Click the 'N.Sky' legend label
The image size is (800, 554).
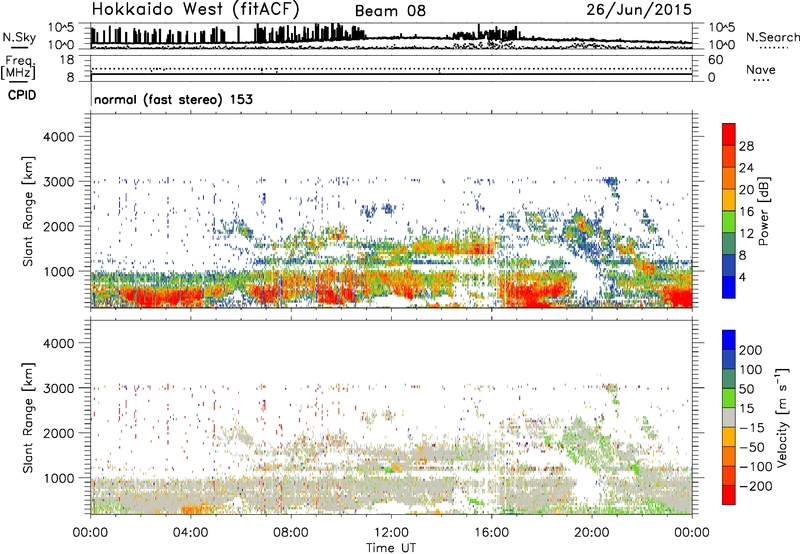(x=19, y=37)
